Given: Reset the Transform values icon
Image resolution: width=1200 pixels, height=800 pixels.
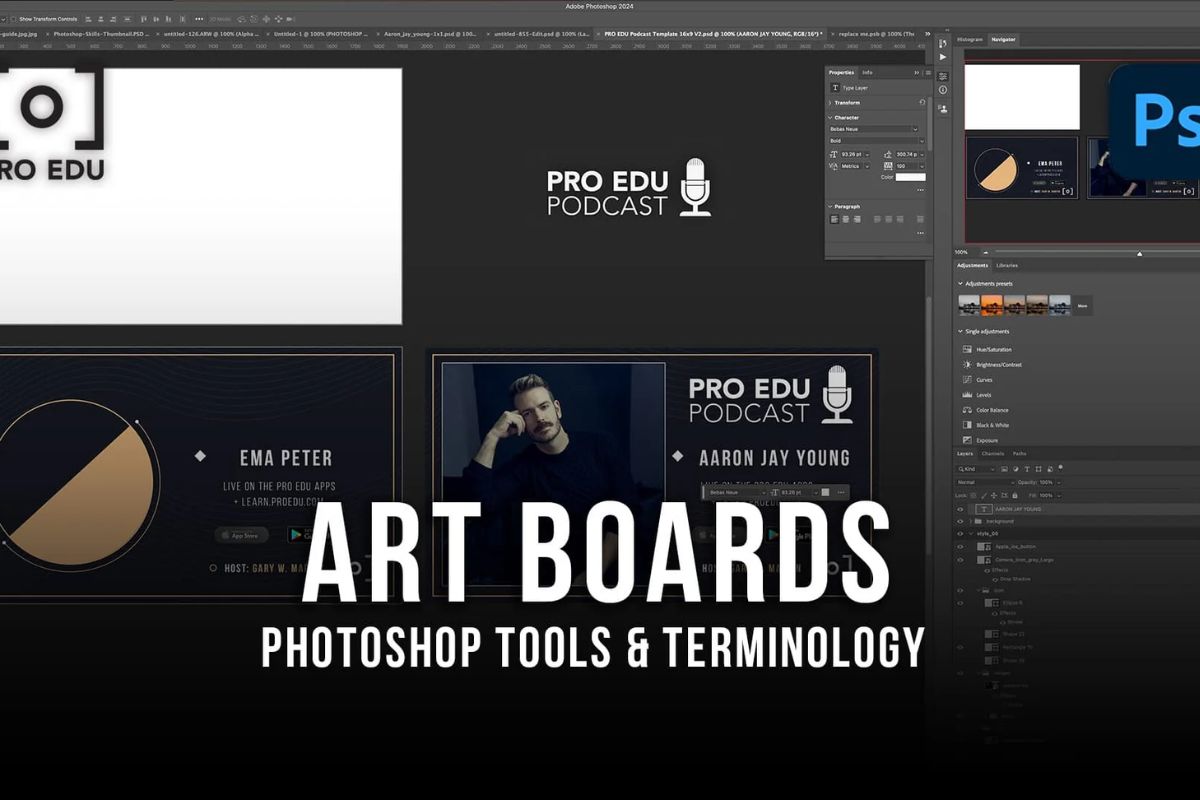Looking at the screenshot, I should [x=921, y=102].
